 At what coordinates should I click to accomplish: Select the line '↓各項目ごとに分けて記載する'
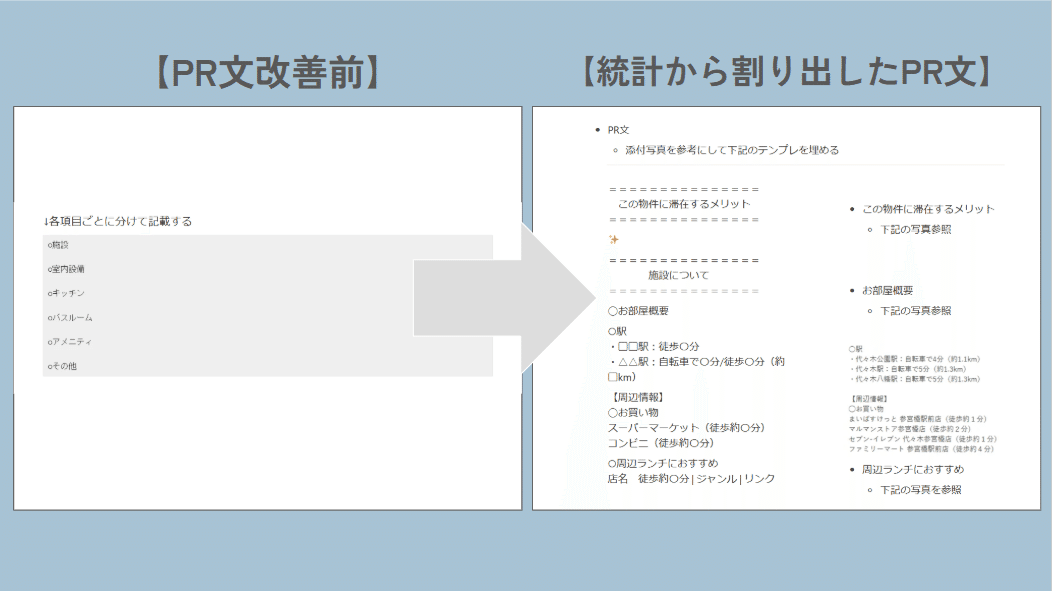point(118,221)
